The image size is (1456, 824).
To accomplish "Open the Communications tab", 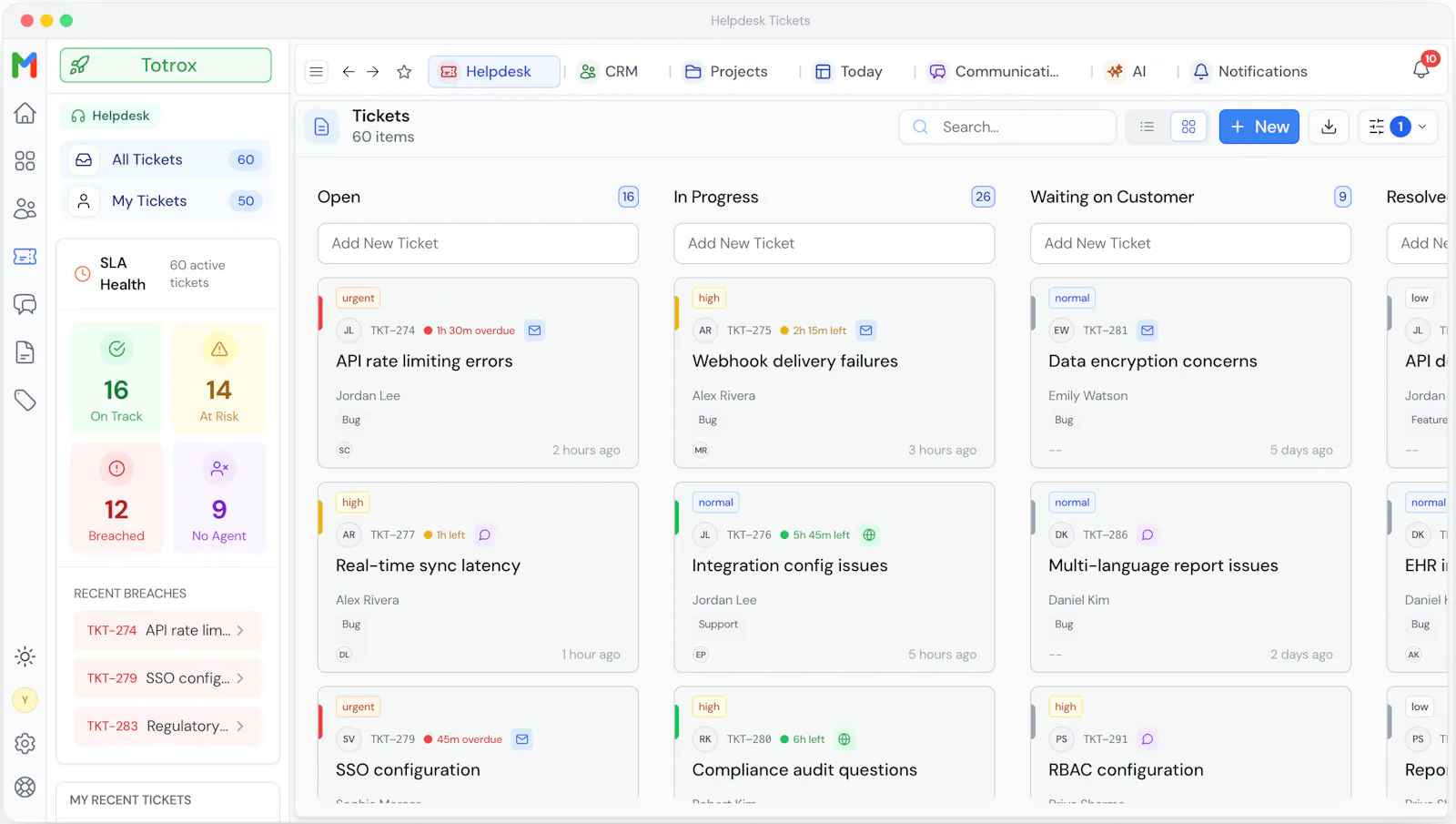I will (994, 72).
